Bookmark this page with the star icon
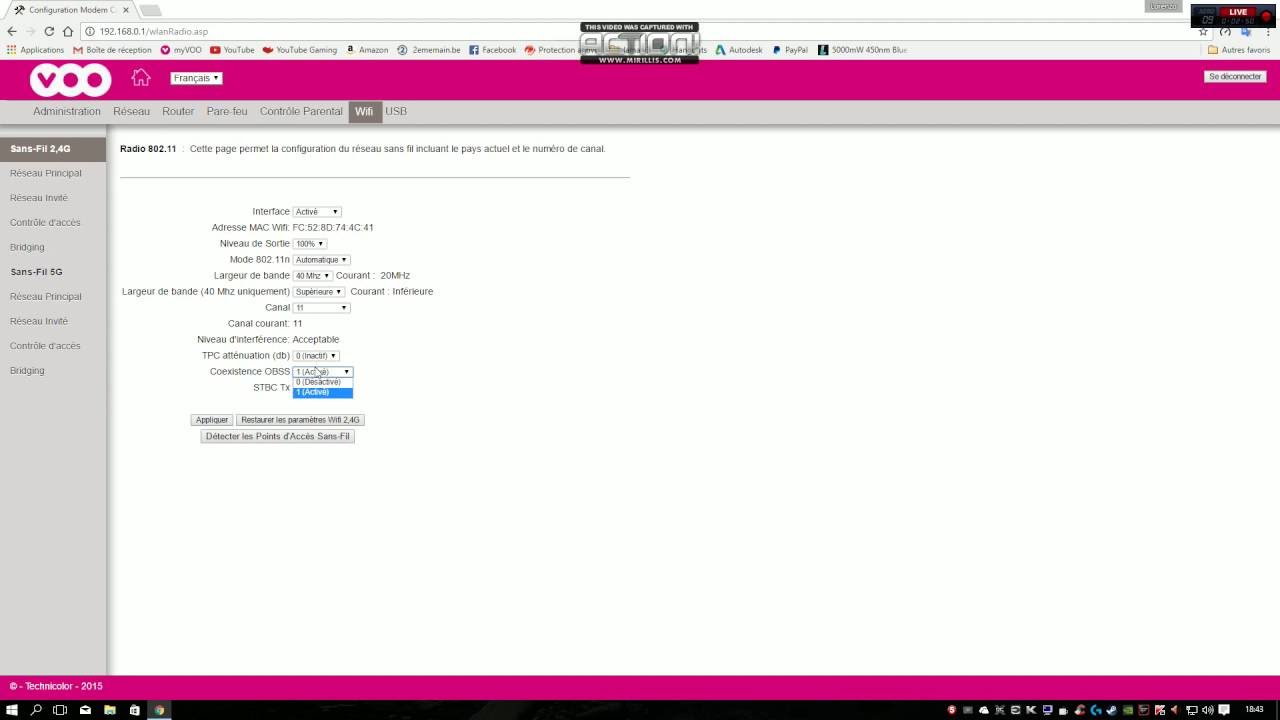1280x720 pixels. (1203, 31)
